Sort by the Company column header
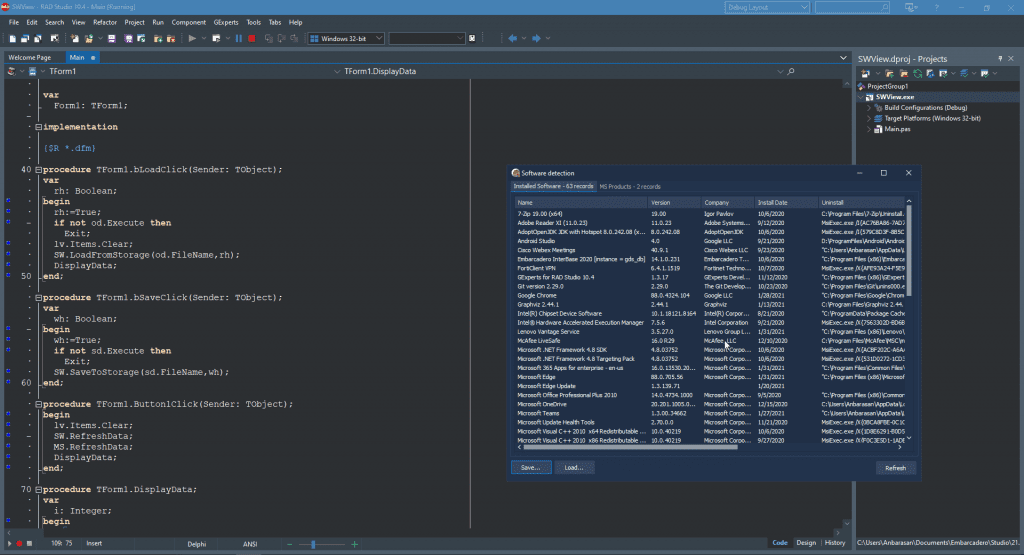Image resolution: width=1024 pixels, height=555 pixels. [728, 202]
